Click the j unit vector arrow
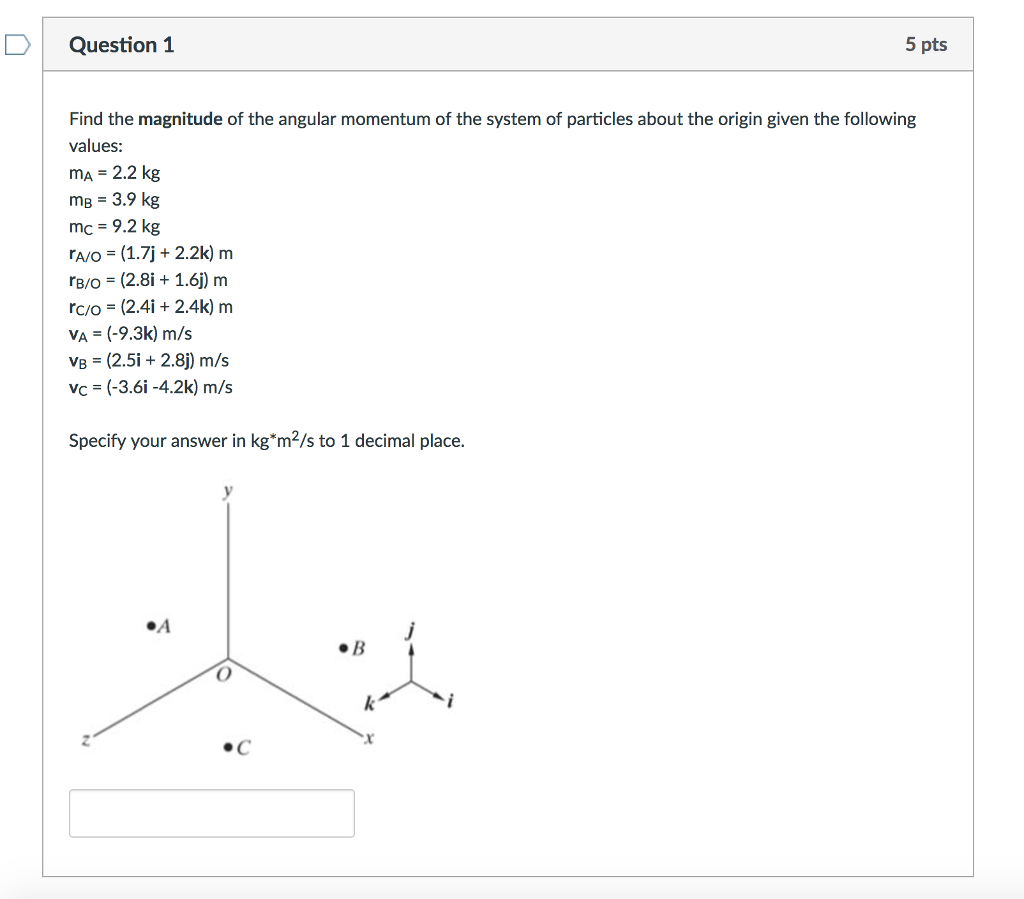The image size is (1024, 899). [x=411, y=654]
